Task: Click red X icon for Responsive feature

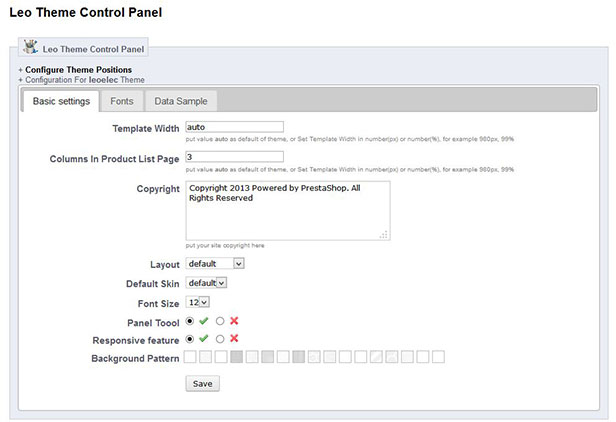Action: coord(234,338)
